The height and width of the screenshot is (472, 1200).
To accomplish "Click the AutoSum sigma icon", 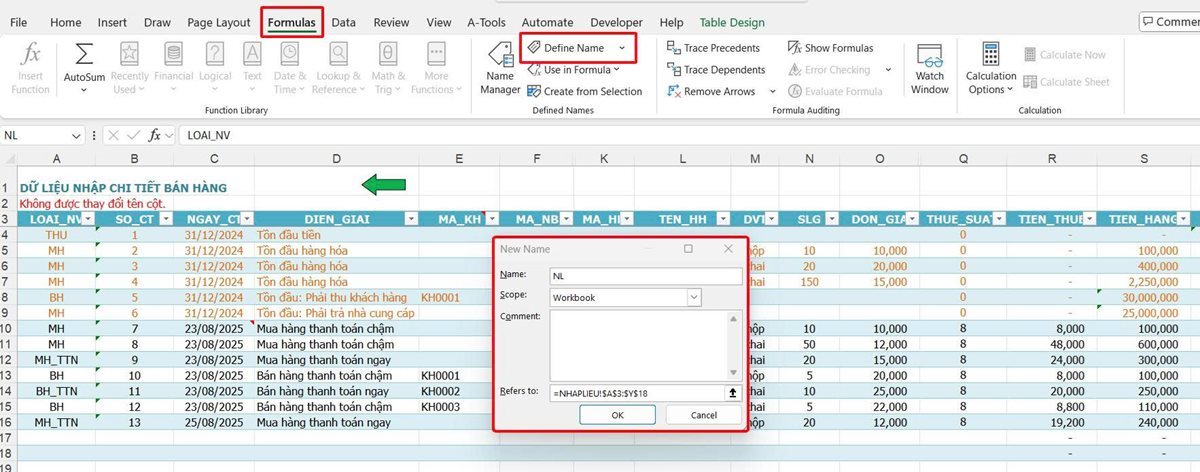I will click(84, 56).
